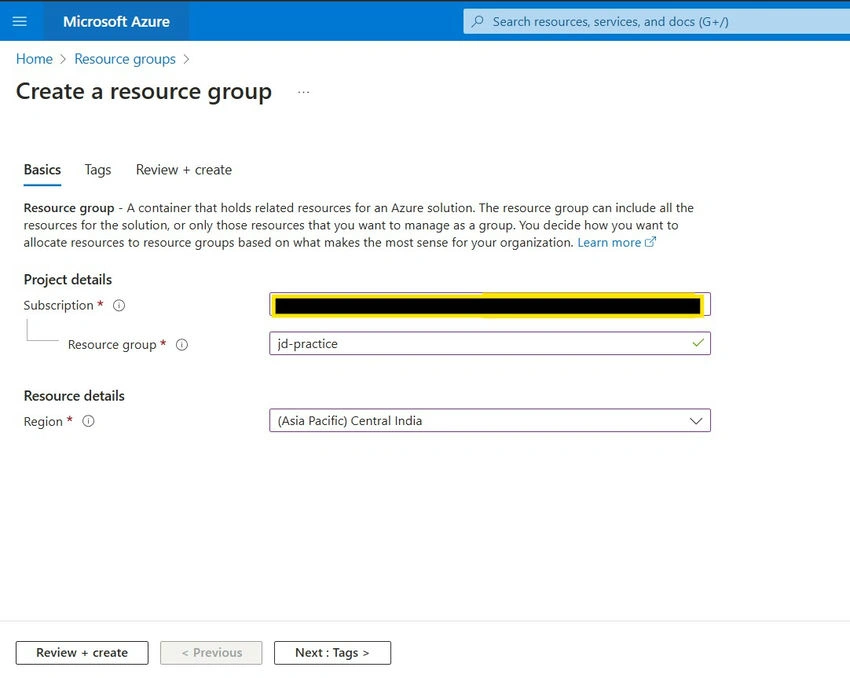Open the Learn more link
The height and width of the screenshot is (678, 850).
pos(609,242)
